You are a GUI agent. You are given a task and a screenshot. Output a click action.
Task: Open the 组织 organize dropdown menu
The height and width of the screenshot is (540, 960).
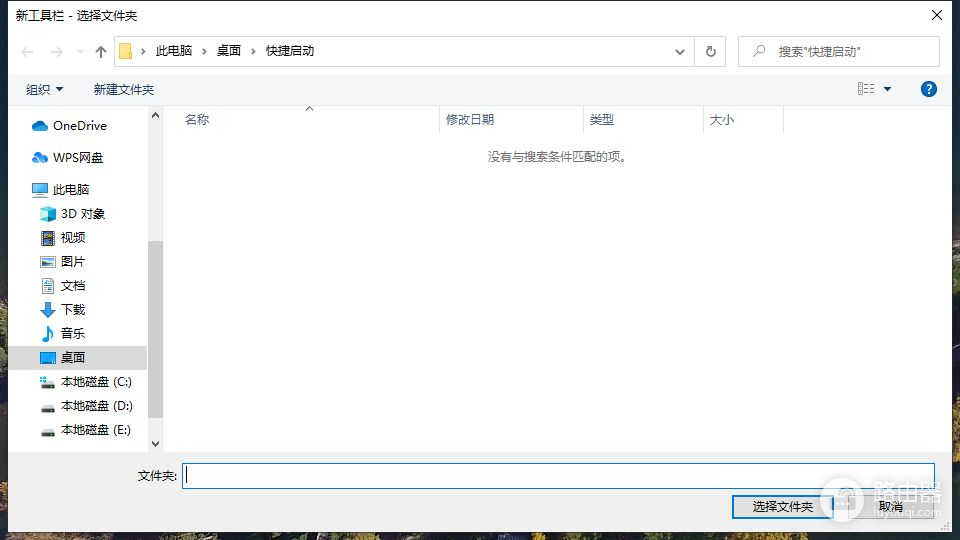point(44,89)
